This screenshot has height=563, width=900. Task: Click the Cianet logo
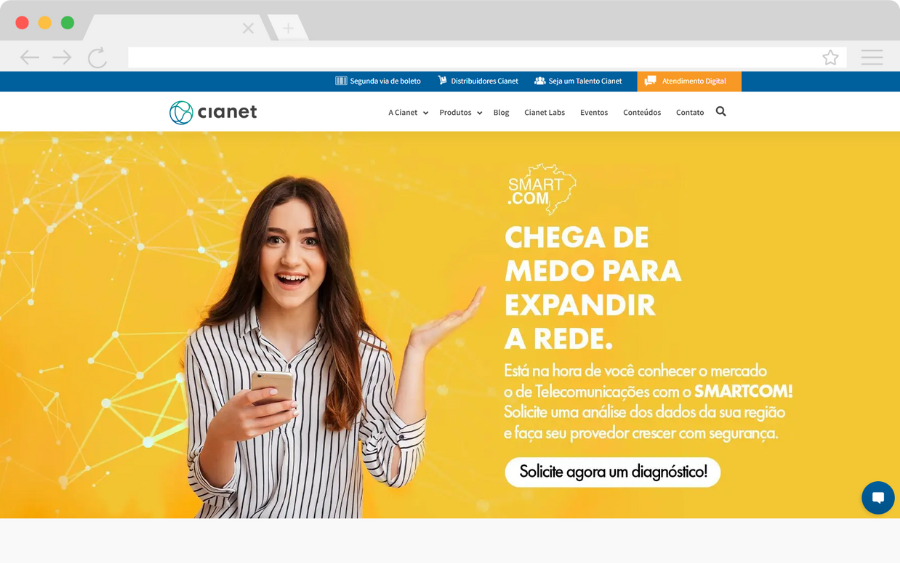(x=213, y=112)
